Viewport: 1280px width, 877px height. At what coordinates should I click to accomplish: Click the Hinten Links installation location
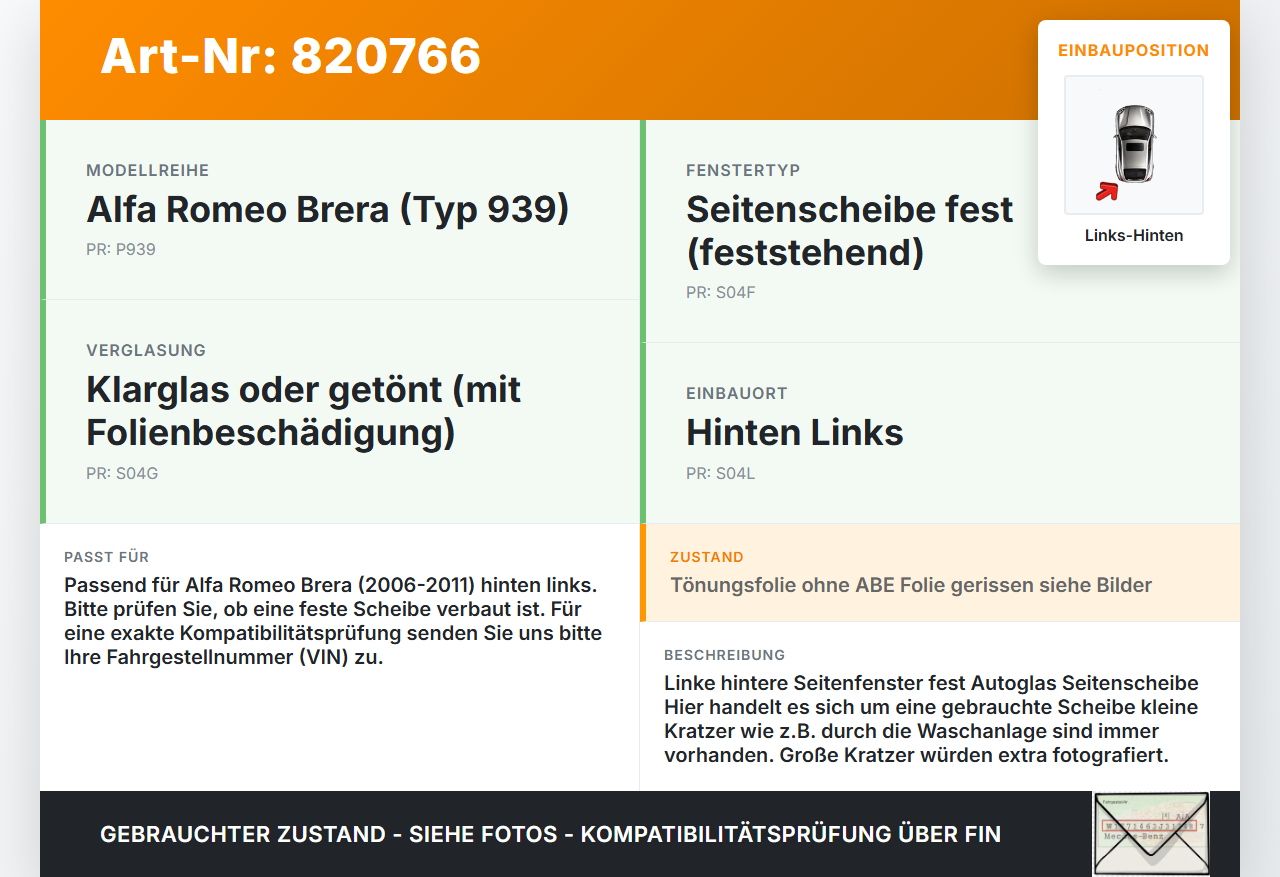click(795, 432)
